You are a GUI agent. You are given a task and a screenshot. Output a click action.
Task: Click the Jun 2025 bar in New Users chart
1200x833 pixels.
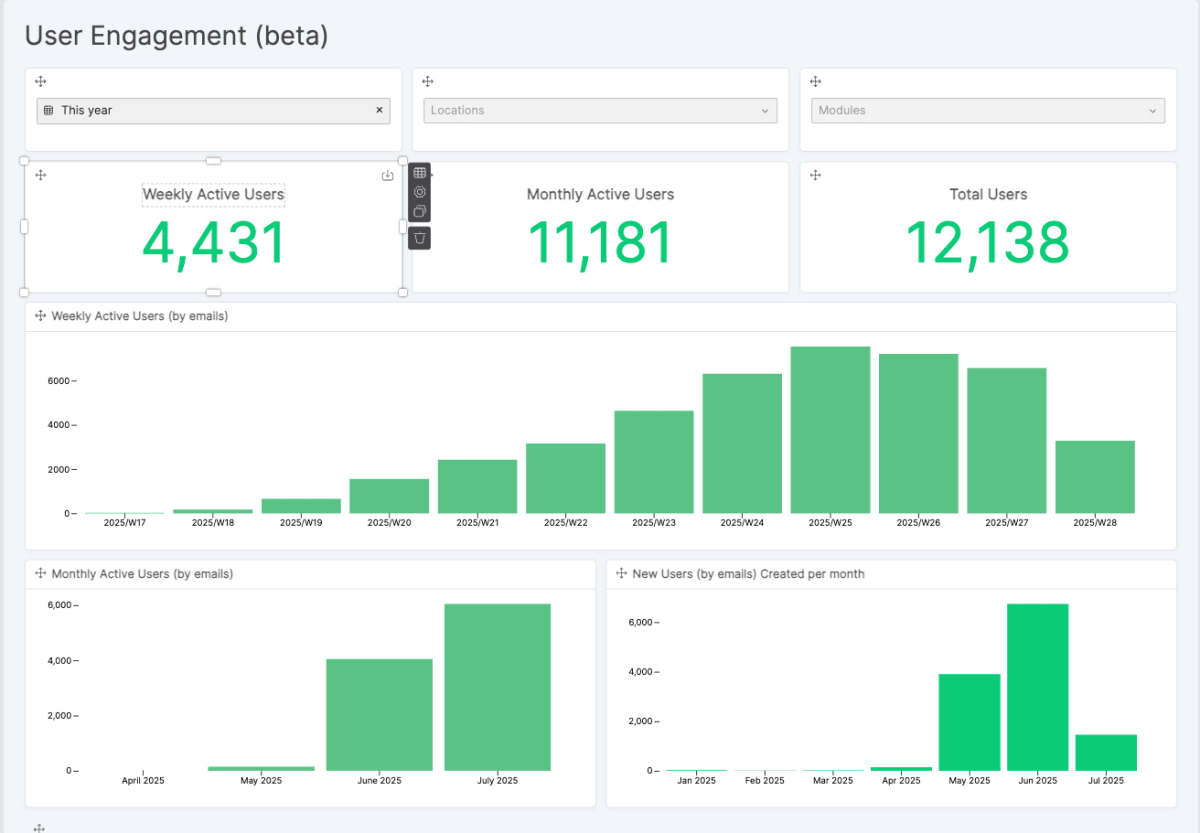(1037, 687)
